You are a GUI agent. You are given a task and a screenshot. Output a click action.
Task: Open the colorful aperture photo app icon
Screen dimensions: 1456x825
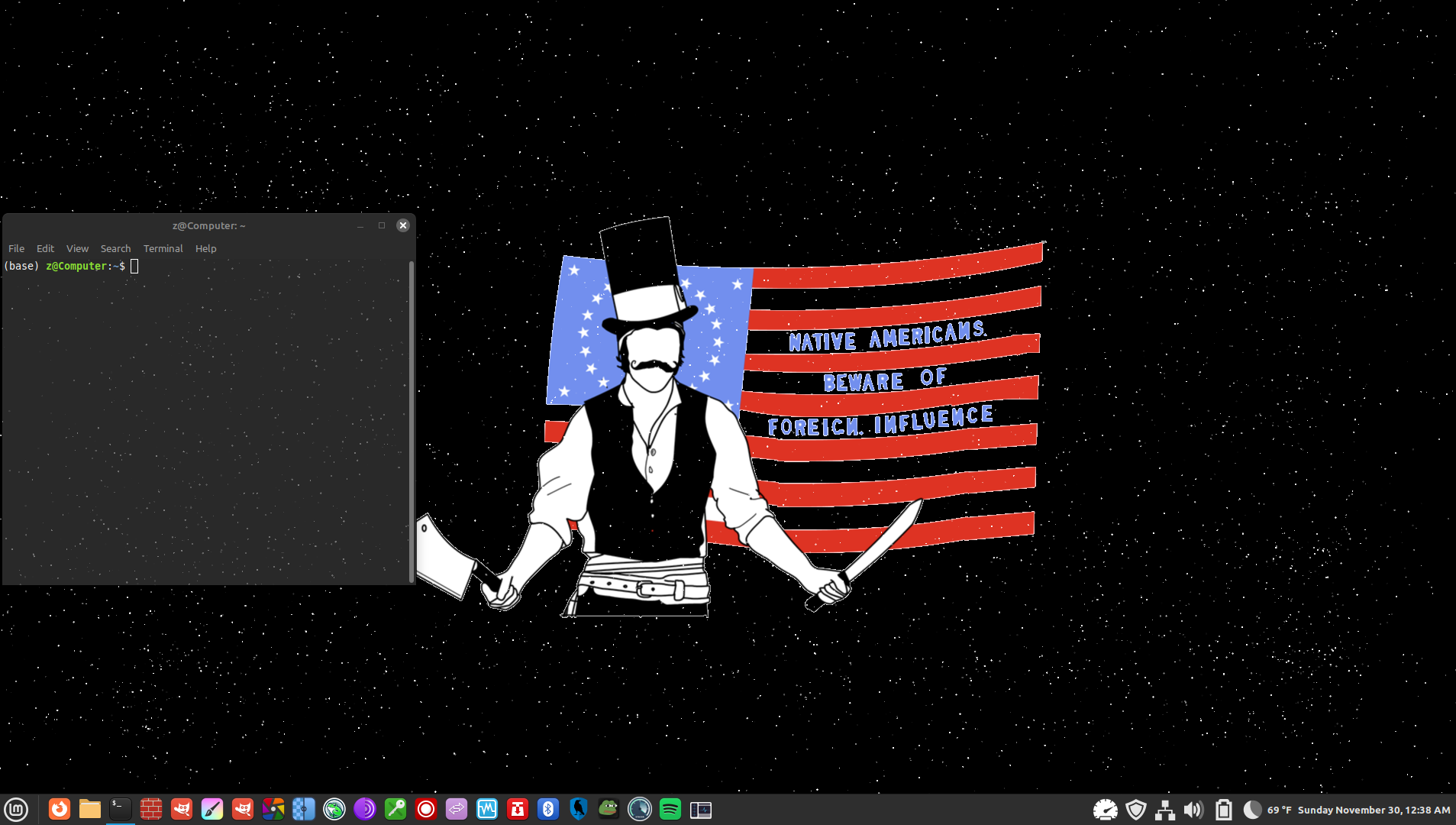pyautogui.click(x=273, y=809)
